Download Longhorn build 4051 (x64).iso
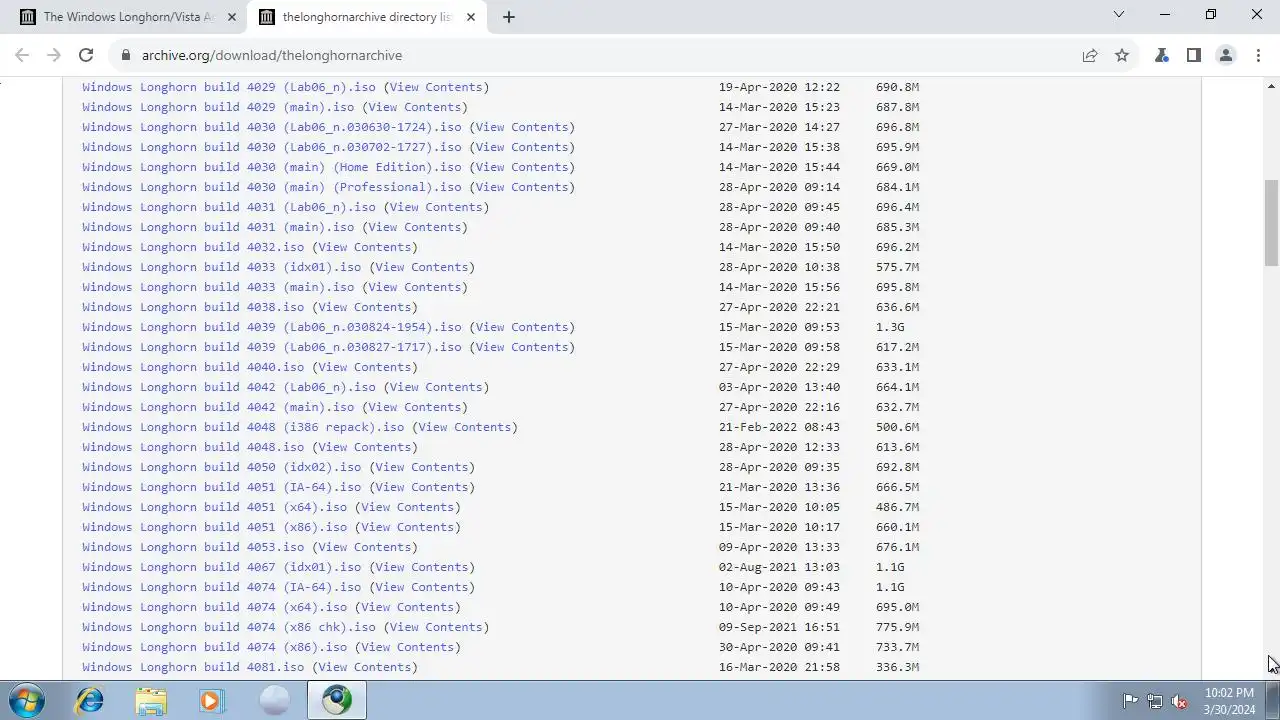The width and height of the screenshot is (1280, 720). [x=215, y=507]
